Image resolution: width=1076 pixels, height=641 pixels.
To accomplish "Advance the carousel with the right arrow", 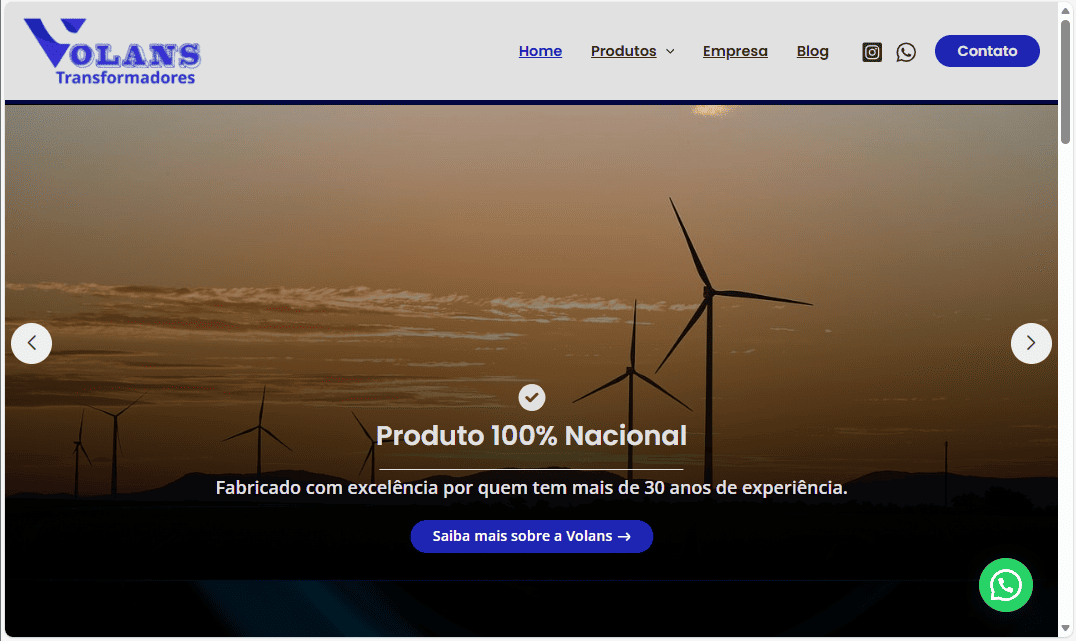I will coord(1031,343).
